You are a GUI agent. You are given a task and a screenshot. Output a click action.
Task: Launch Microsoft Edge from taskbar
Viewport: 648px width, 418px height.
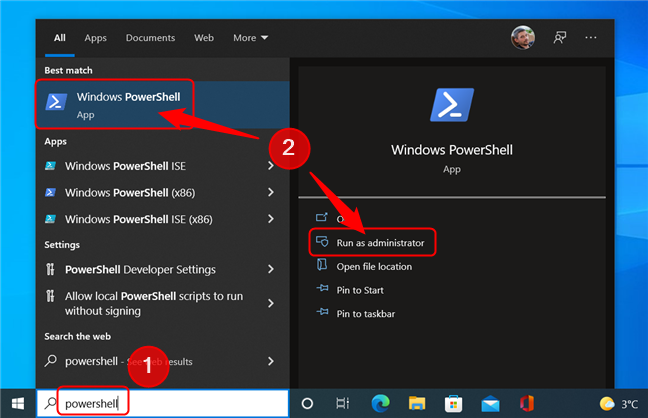(380, 404)
